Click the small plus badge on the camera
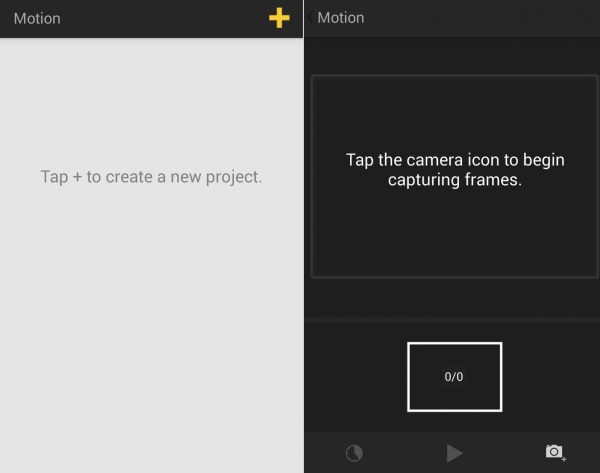The width and height of the screenshot is (600, 473). 564,459
